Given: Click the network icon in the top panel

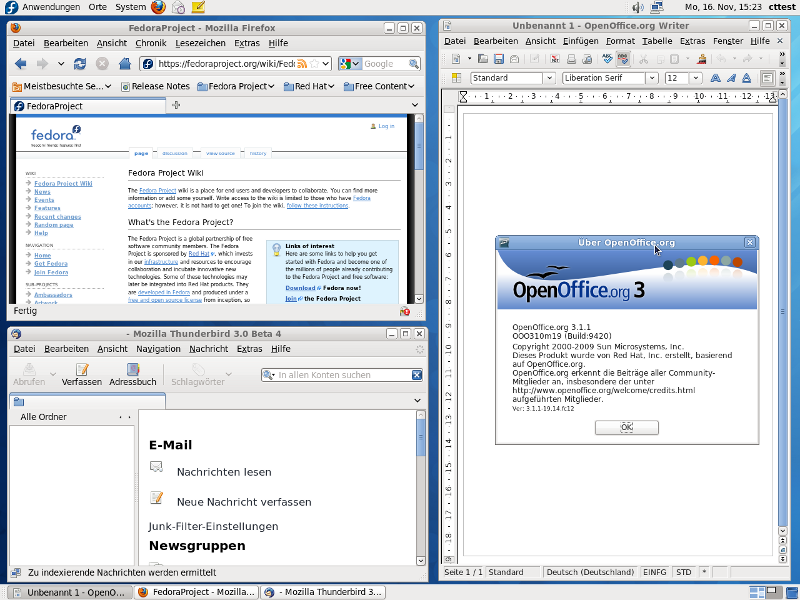Looking at the screenshot, I should [x=657, y=7].
